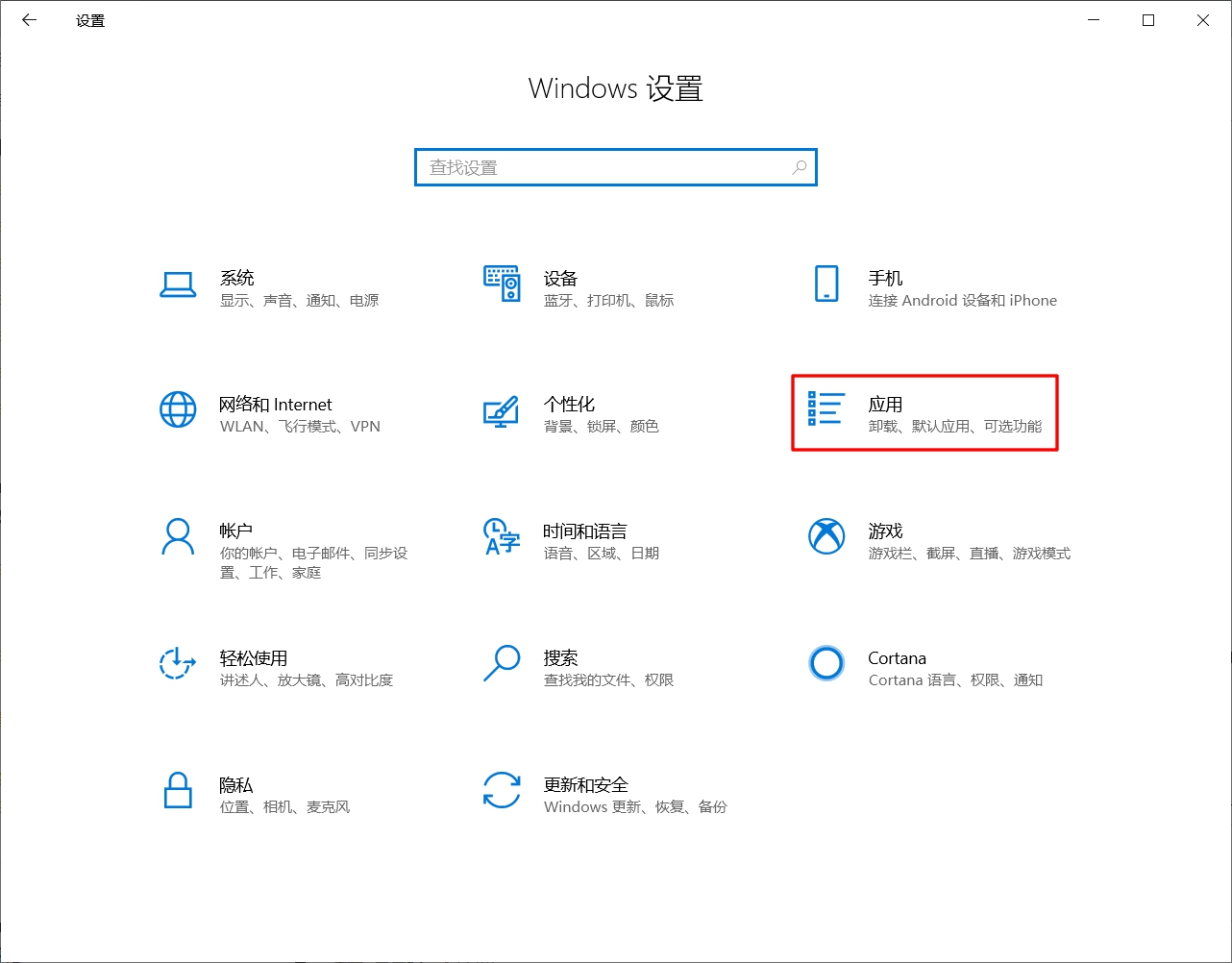The image size is (1232, 963).
Task: Click text 蓝牙、打印机、鼠标
Action: click(x=609, y=301)
